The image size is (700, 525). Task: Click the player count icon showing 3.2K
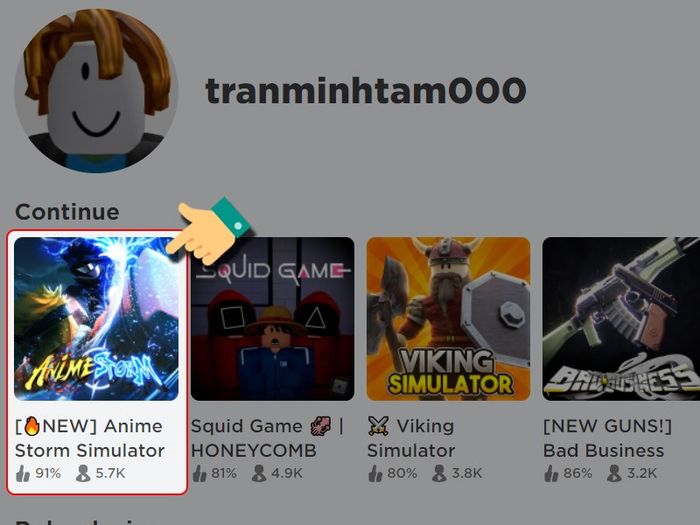click(614, 473)
